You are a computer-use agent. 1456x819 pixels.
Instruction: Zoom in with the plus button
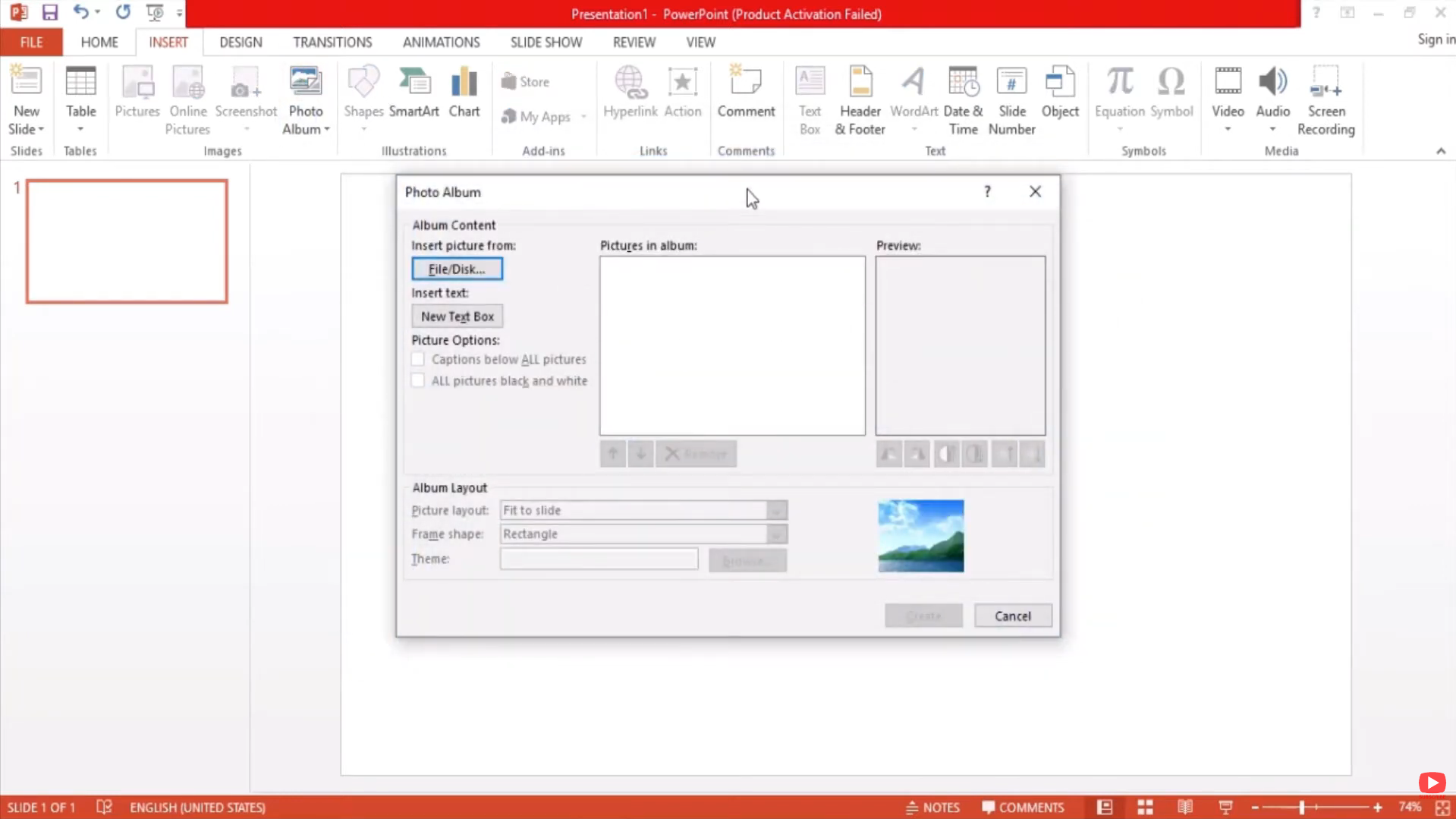(1378, 808)
